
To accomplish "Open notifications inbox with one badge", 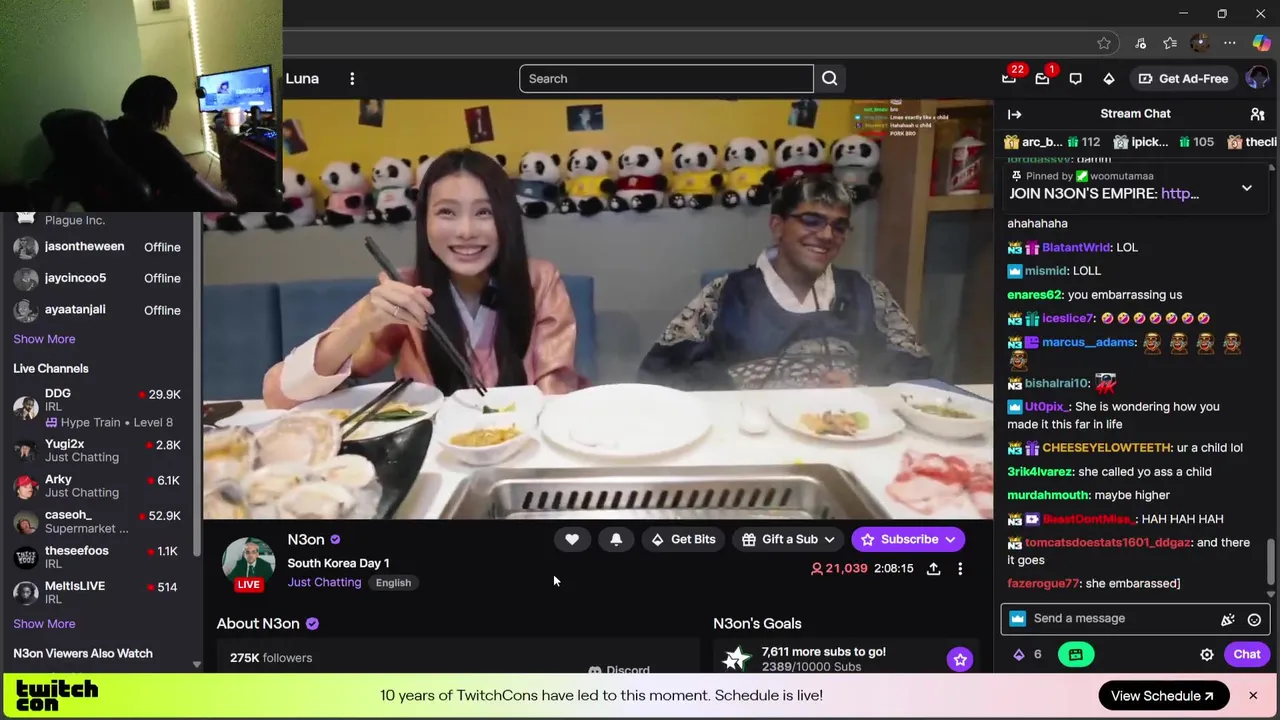I will pos(1042,79).
